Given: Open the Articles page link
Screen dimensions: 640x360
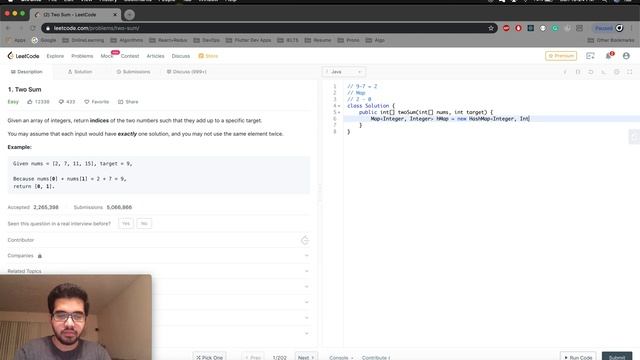Looking at the screenshot, I should tap(155, 56).
